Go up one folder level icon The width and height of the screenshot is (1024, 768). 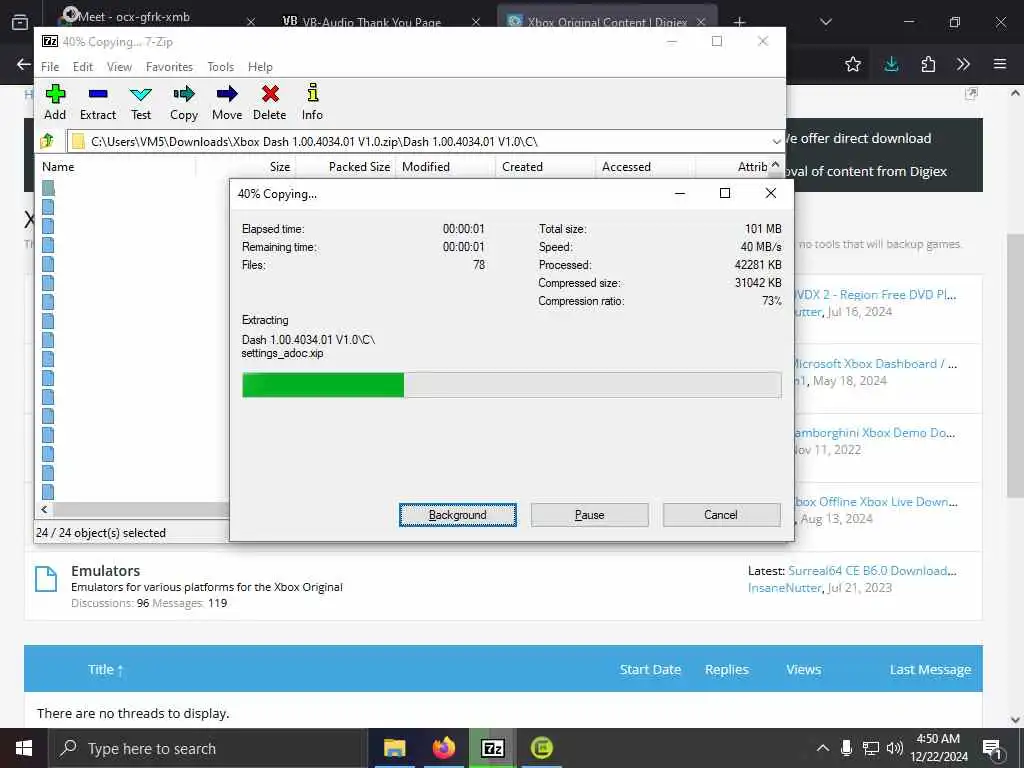(x=47, y=141)
